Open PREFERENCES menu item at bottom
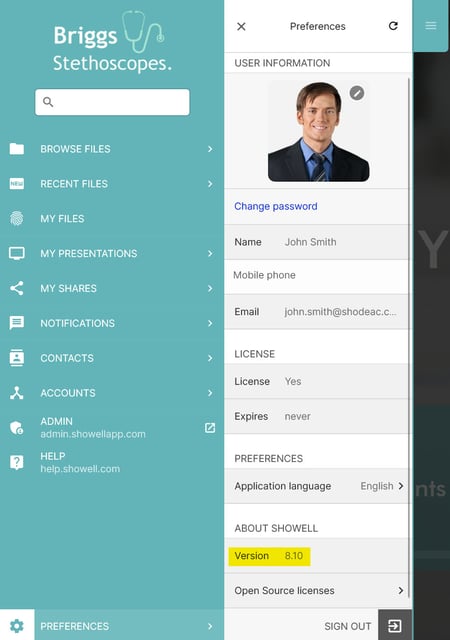 (74, 626)
